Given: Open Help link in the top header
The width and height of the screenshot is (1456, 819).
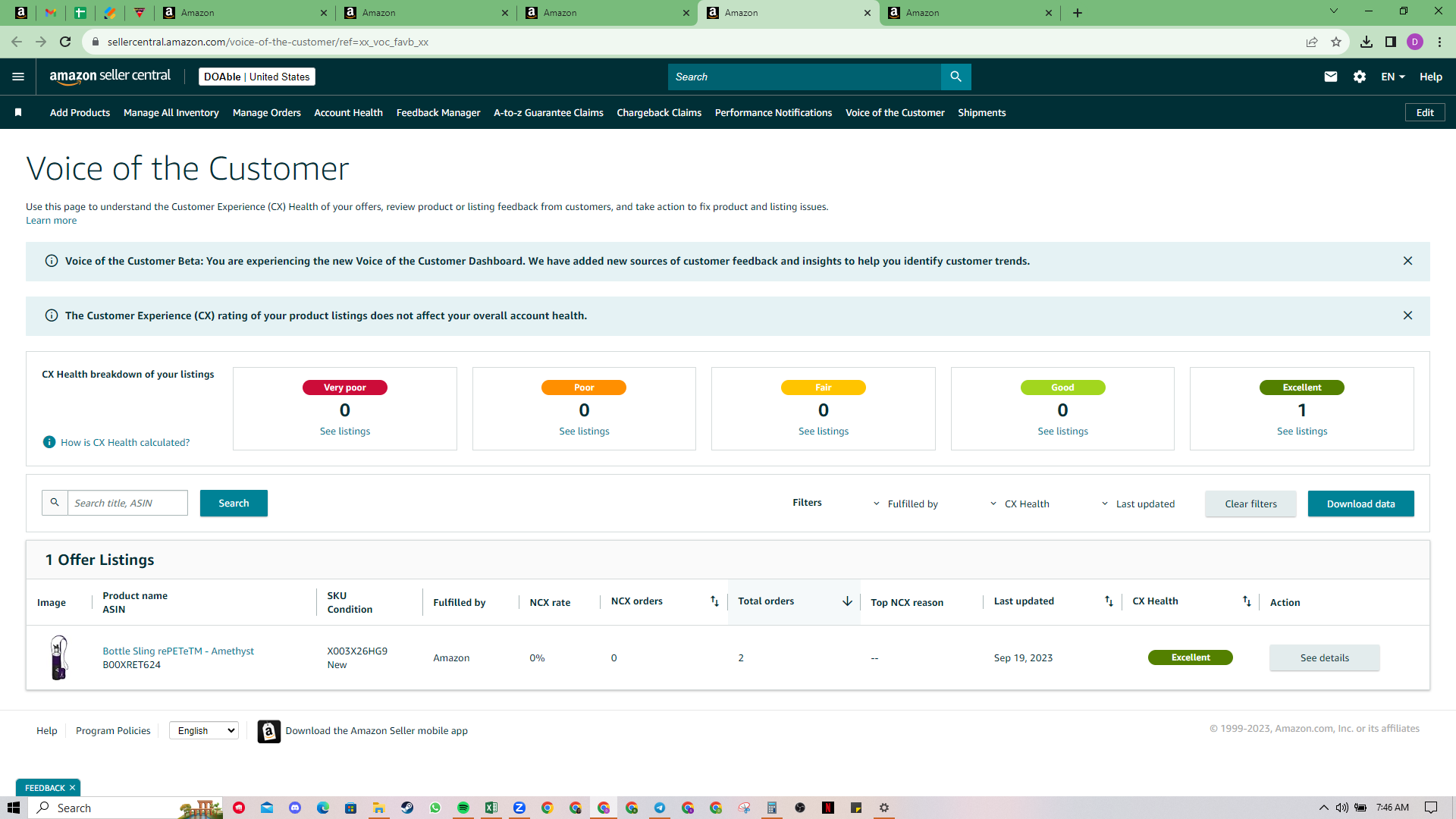Looking at the screenshot, I should [1431, 77].
